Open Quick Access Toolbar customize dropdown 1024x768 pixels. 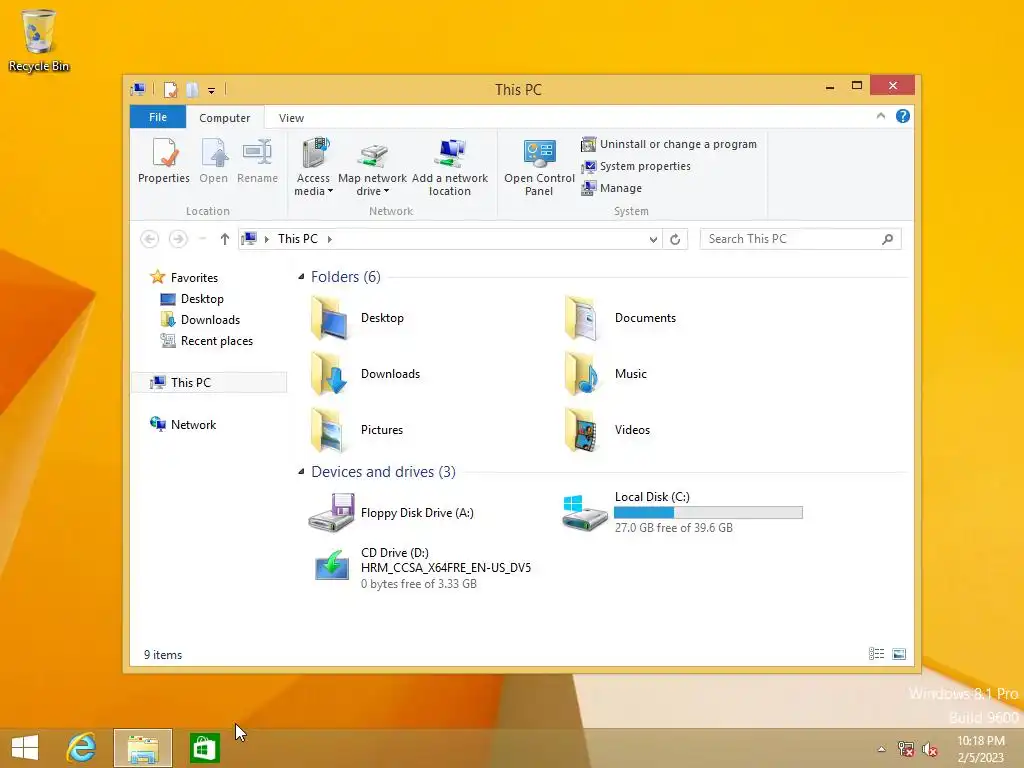(x=212, y=90)
